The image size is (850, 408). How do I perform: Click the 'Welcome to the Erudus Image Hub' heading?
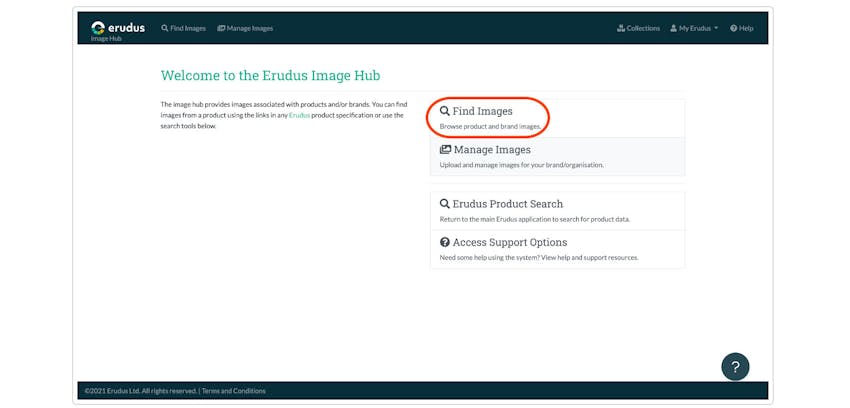[x=271, y=76]
